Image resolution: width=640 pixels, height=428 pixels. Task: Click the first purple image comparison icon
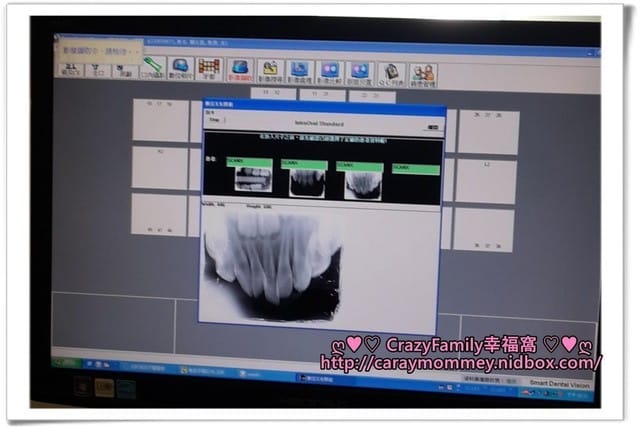click(330, 73)
